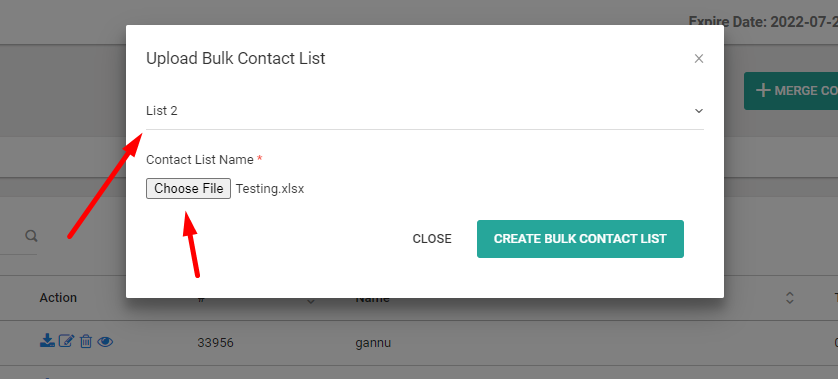838x379 pixels.
Task: Click the CLOSE button in the dialog
Action: click(432, 239)
